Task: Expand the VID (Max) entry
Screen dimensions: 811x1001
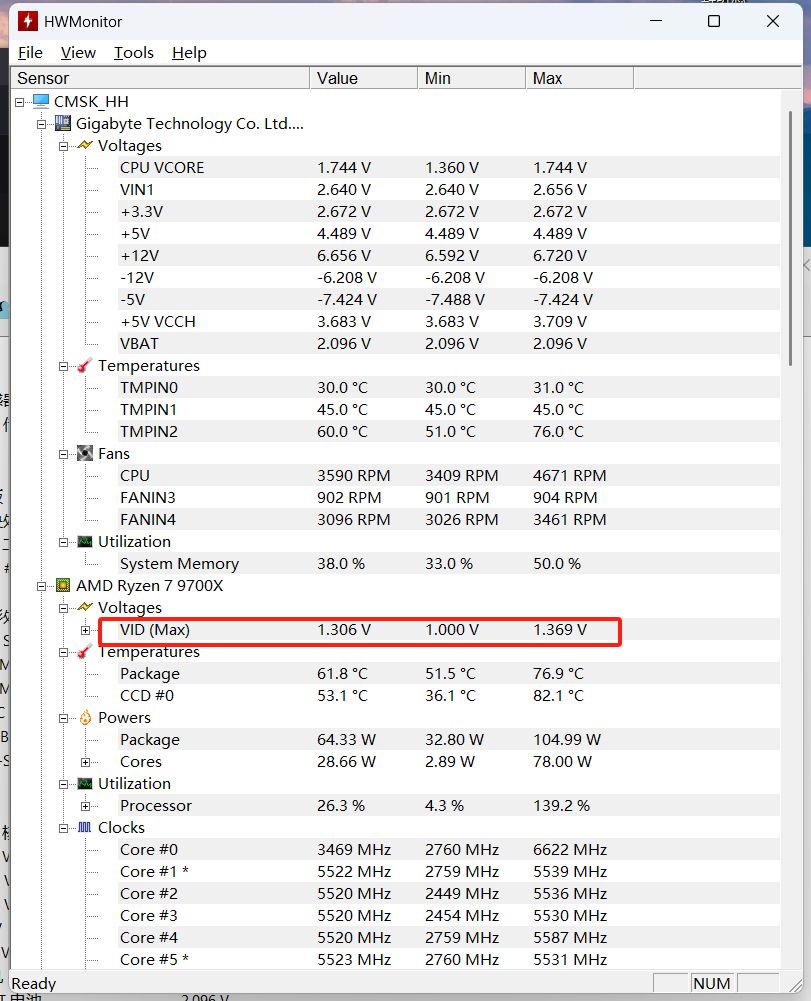Action: (x=85, y=630)
